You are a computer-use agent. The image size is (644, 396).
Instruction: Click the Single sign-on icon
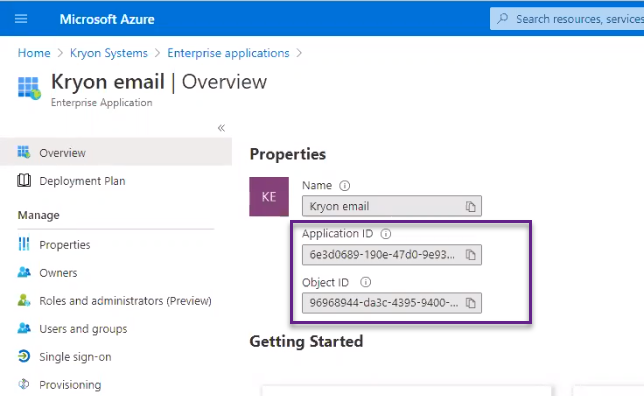coord(24,356)
